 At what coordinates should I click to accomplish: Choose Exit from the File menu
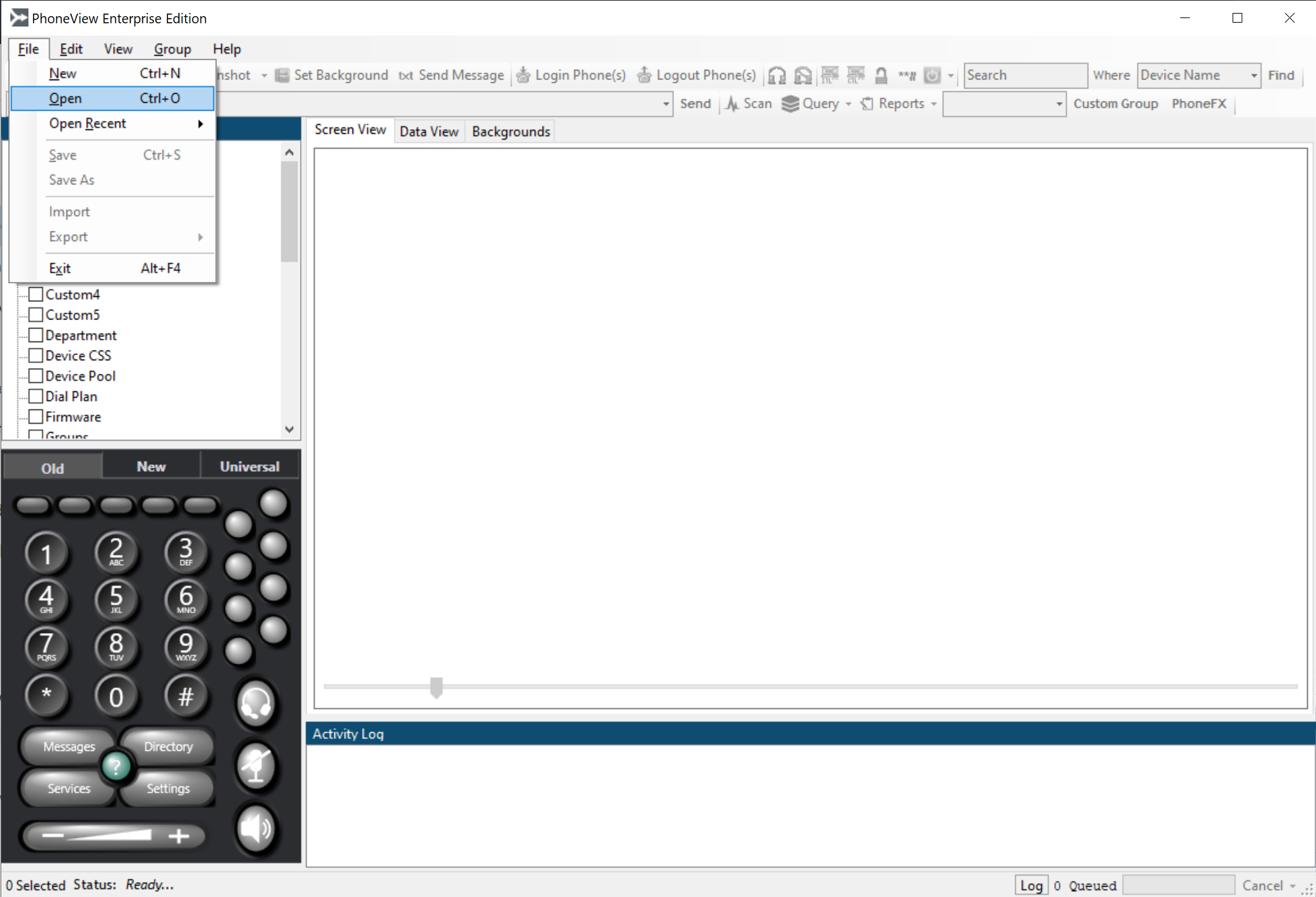click(x=113, y=268)
